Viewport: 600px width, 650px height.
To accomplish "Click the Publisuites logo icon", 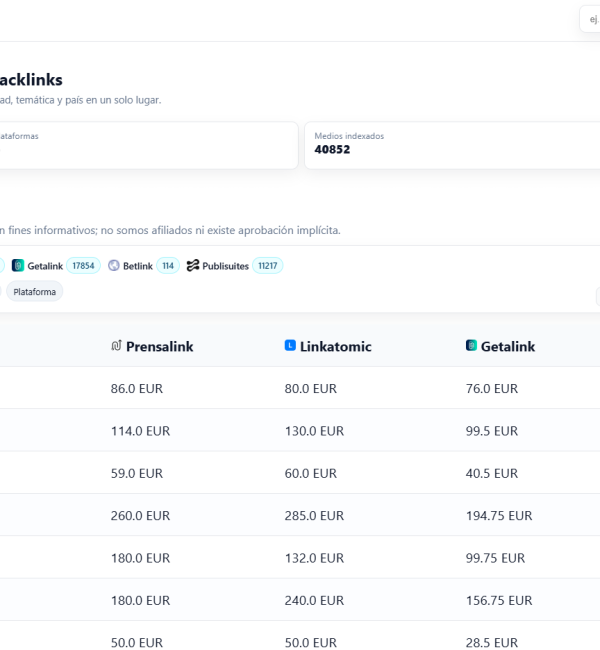I will click(x=193, y=265).
